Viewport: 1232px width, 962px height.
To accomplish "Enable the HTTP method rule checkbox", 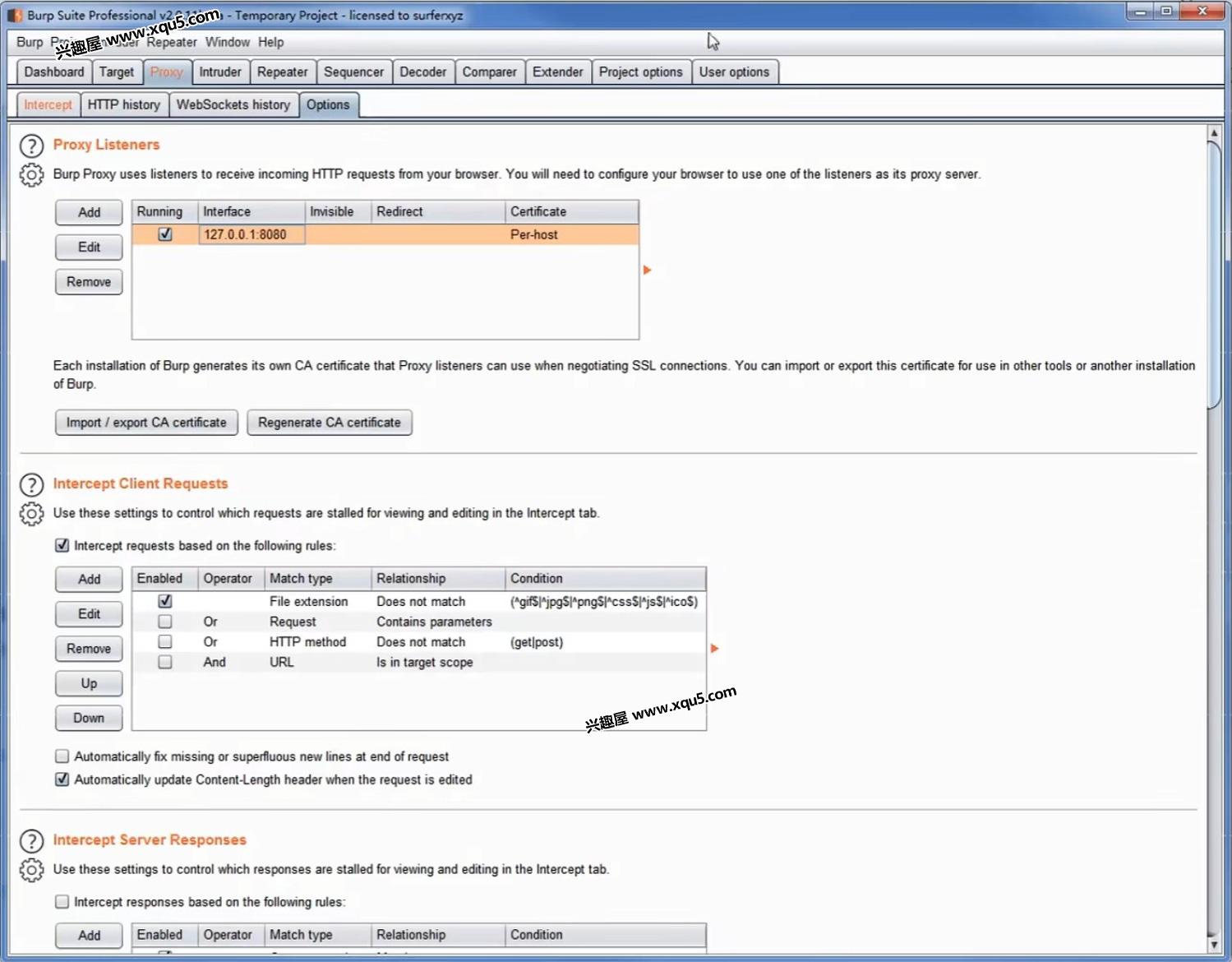I will 165,641.
